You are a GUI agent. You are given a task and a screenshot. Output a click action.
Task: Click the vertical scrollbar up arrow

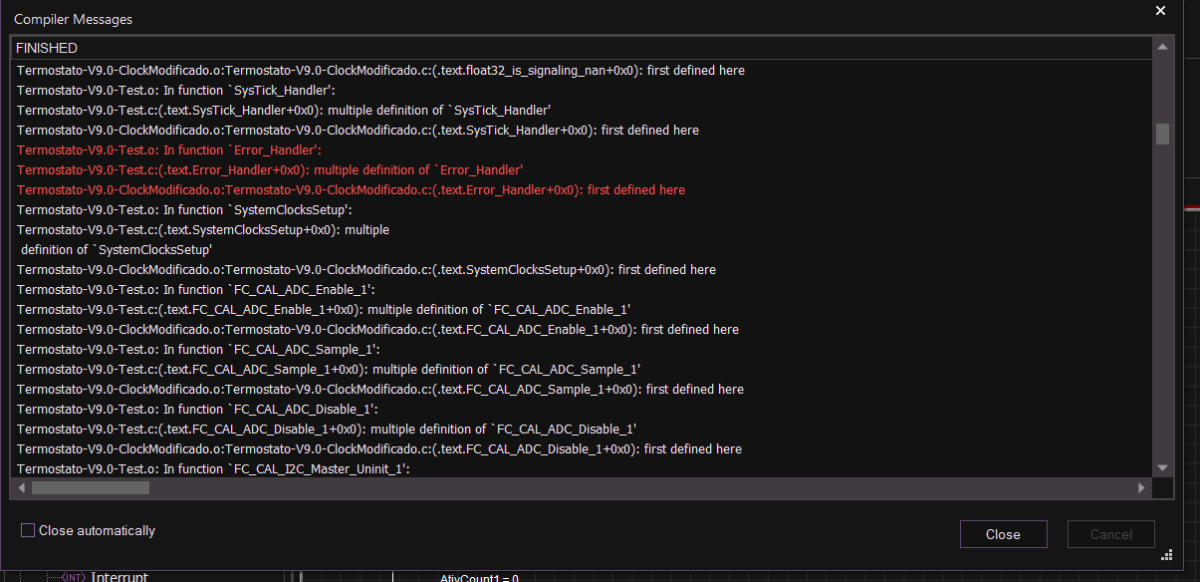[1162, 48]
